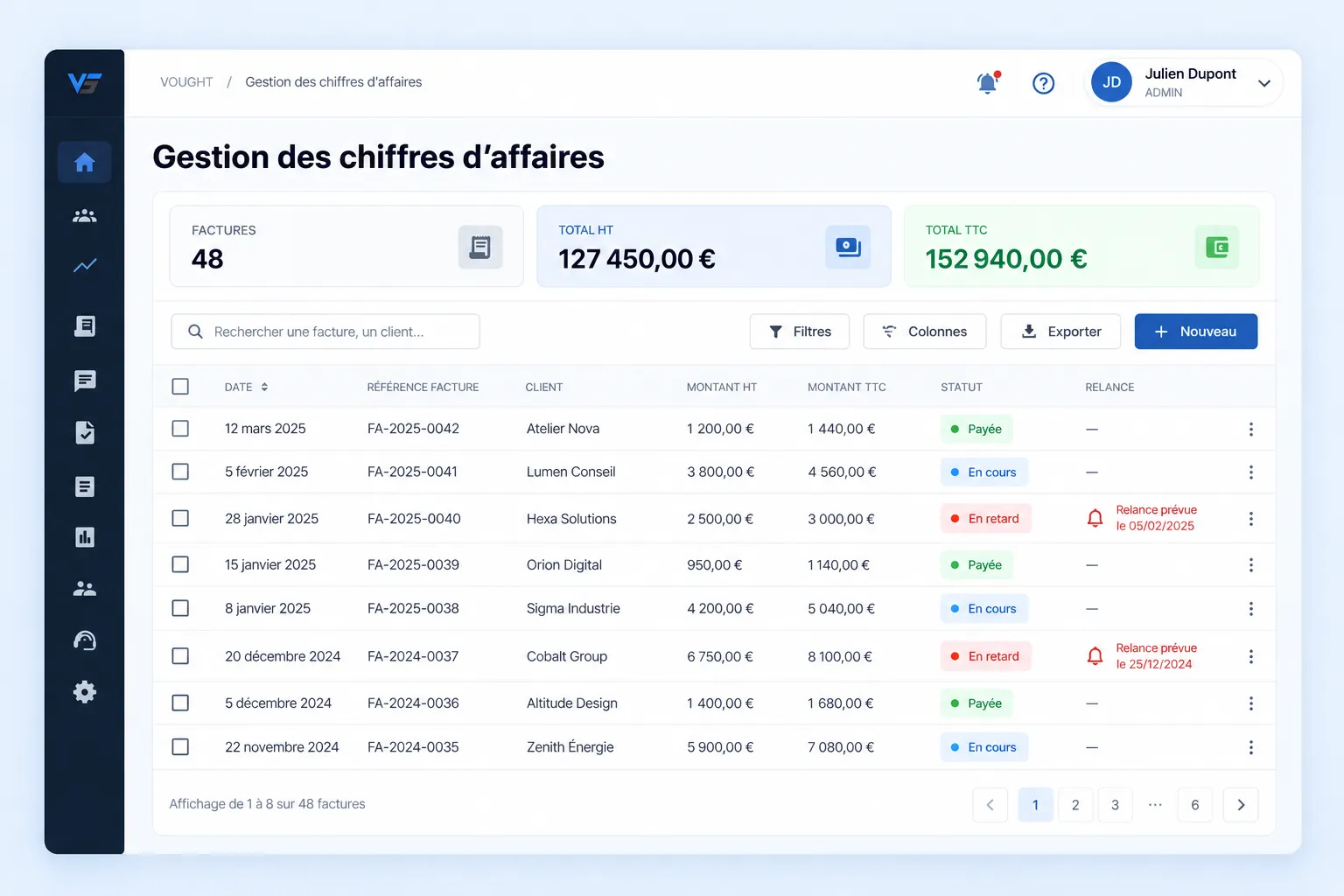Click the TOTAL HT summary card
Viewport: 1344px width, 896px height.
(714, 246)
